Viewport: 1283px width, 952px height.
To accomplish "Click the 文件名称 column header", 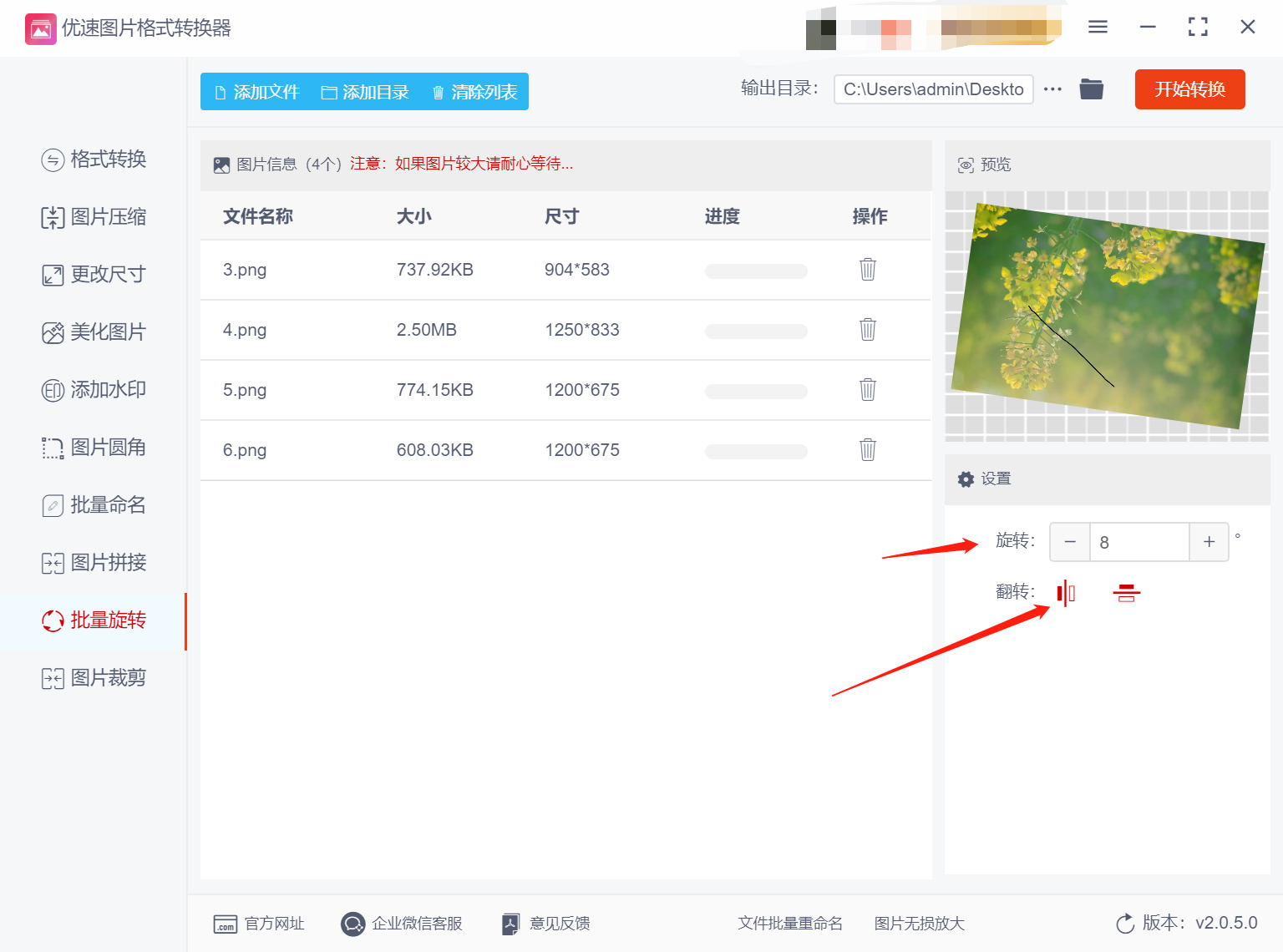I will point(258,216).
